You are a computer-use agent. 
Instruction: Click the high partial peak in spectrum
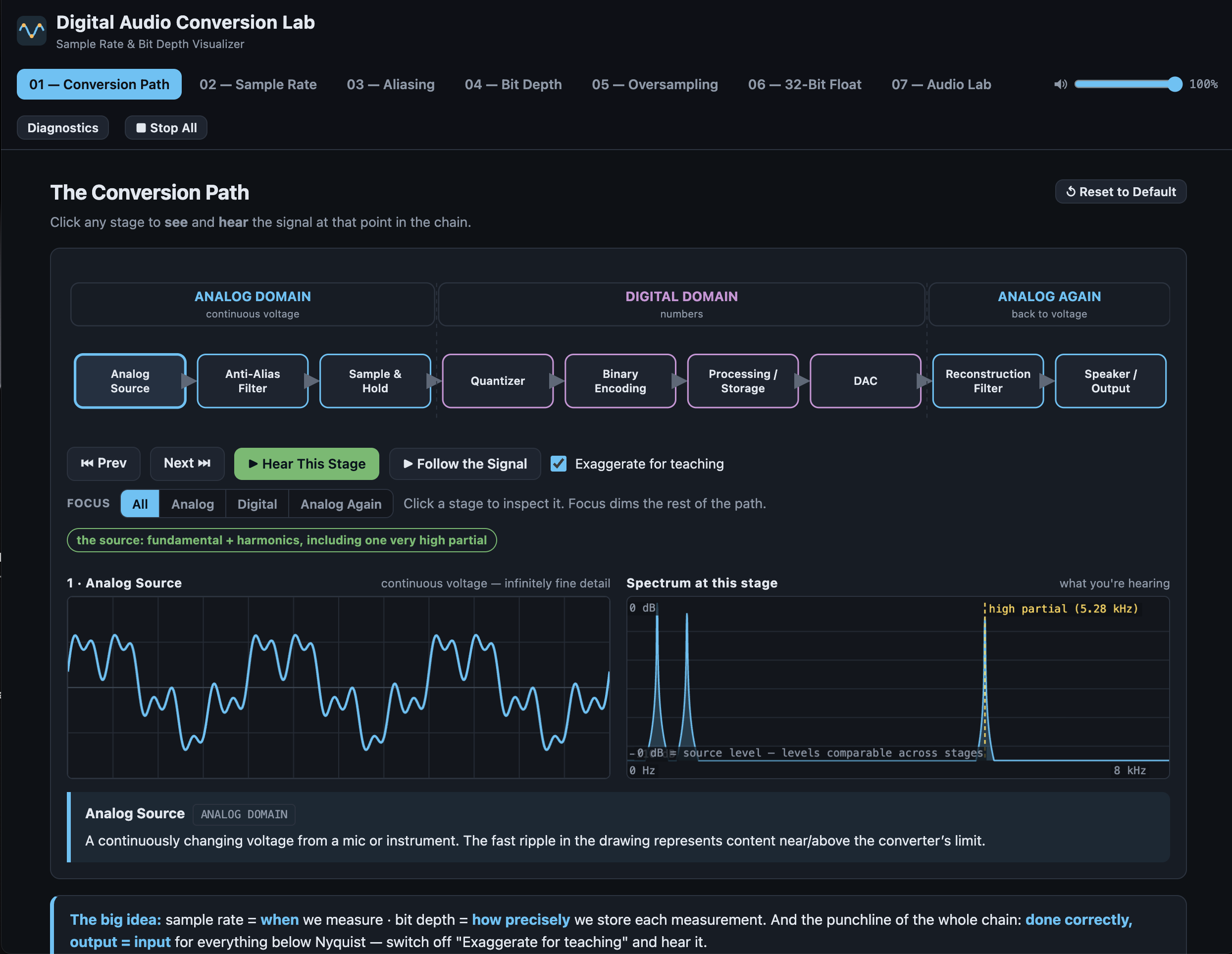click(x=985, y=689)
